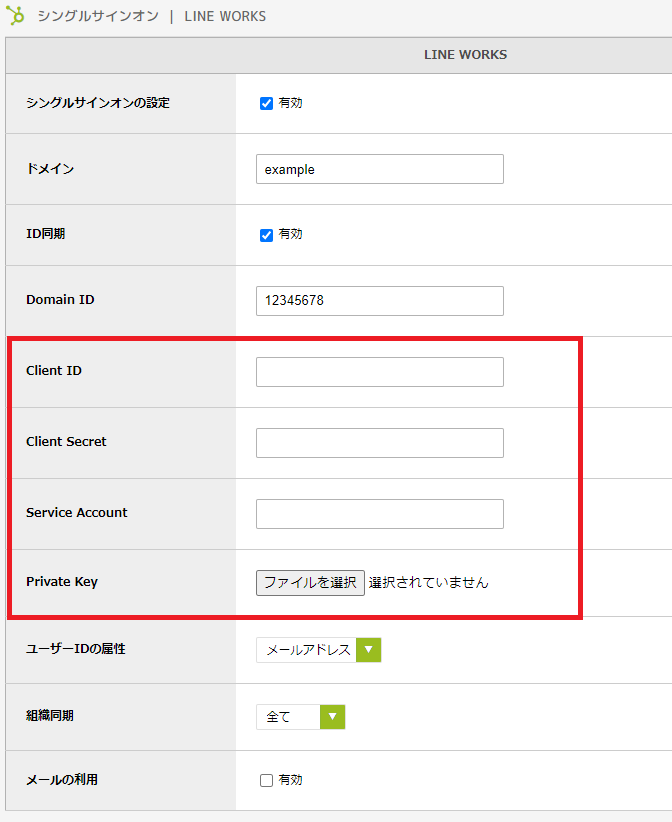
Task: Click the Domain ID label
Action: click(60, 299)
